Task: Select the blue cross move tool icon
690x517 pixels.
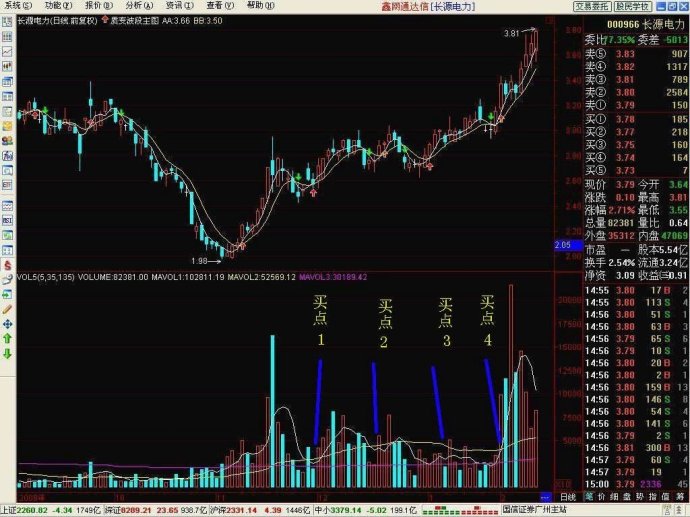Action: [x=7, y=324]
